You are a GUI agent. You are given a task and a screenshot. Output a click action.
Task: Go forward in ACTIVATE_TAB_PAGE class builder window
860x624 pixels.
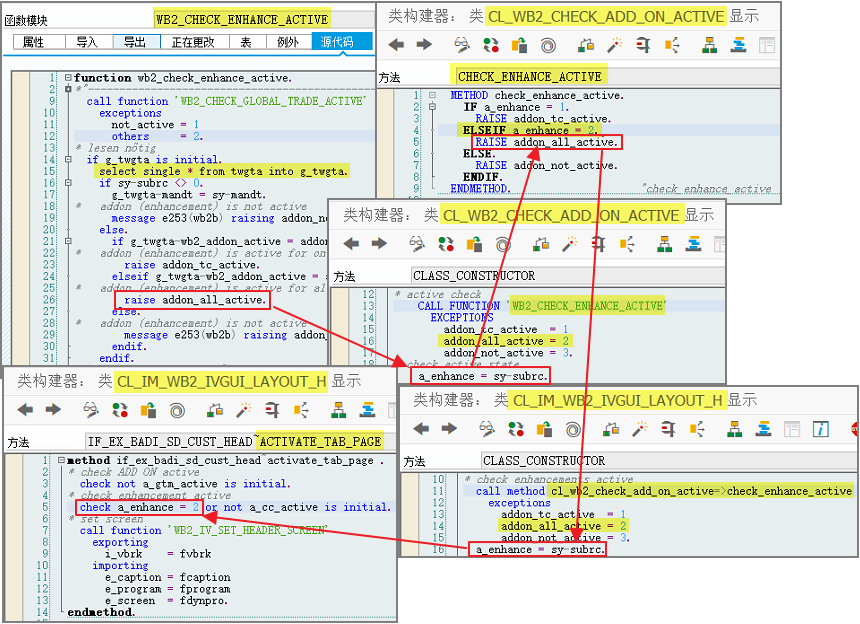click(x=53, y=409)
